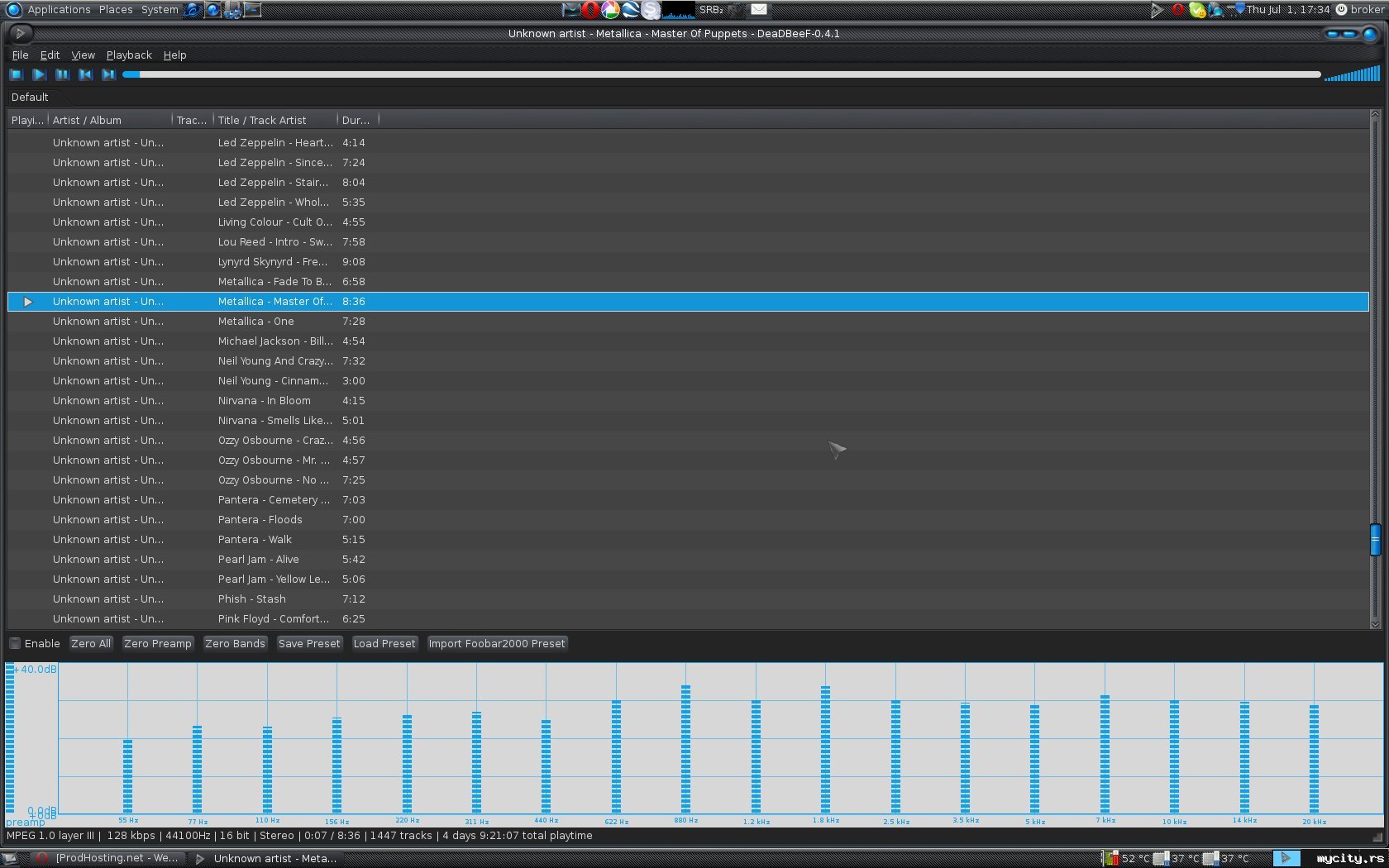Open the blue-tinted Thunderbird launcher in top panel
This screenshot has height=868, width=1389.
point(570,10)
